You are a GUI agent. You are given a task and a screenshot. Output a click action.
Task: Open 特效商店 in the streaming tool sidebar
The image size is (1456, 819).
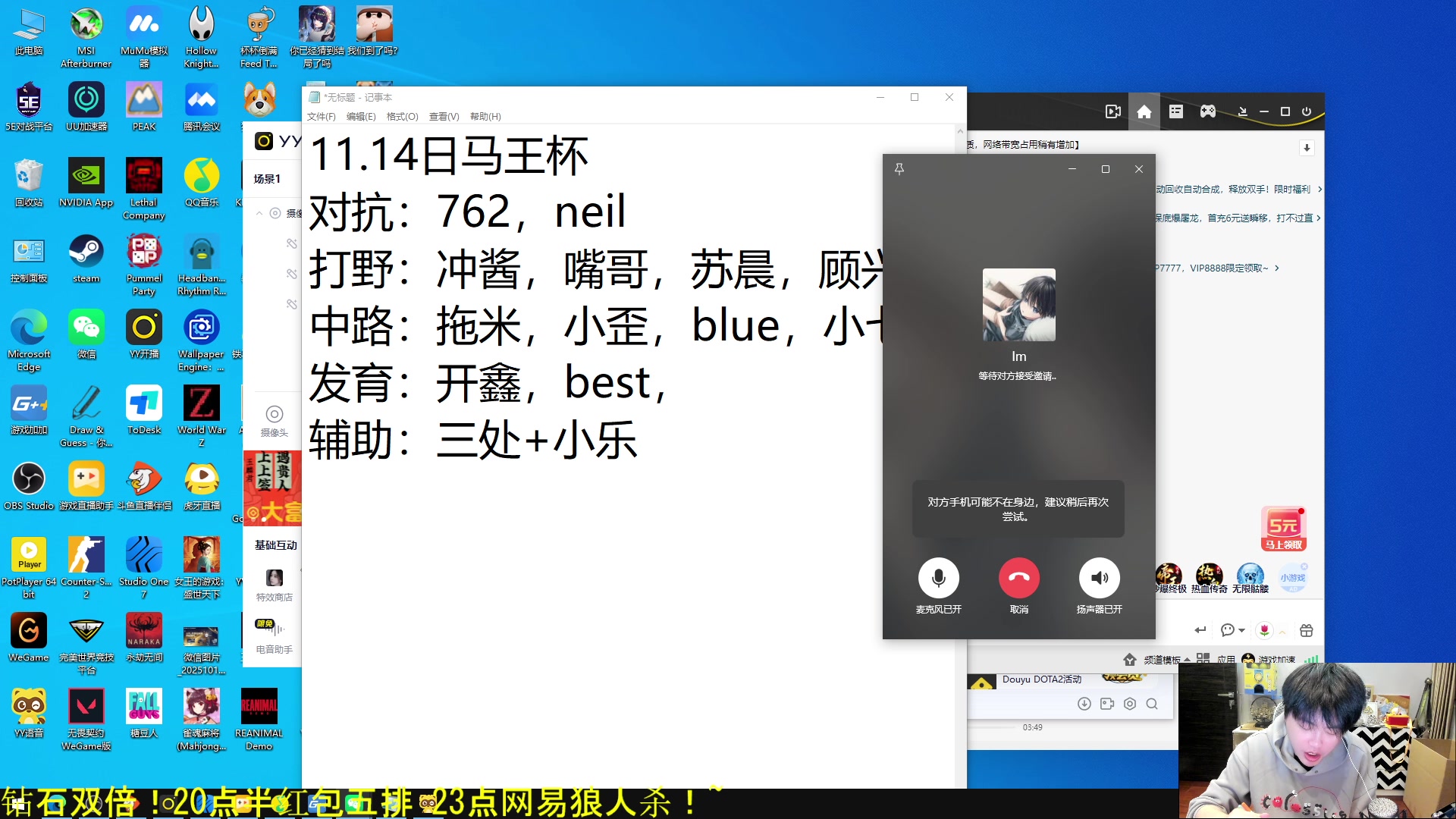(274, 584)
